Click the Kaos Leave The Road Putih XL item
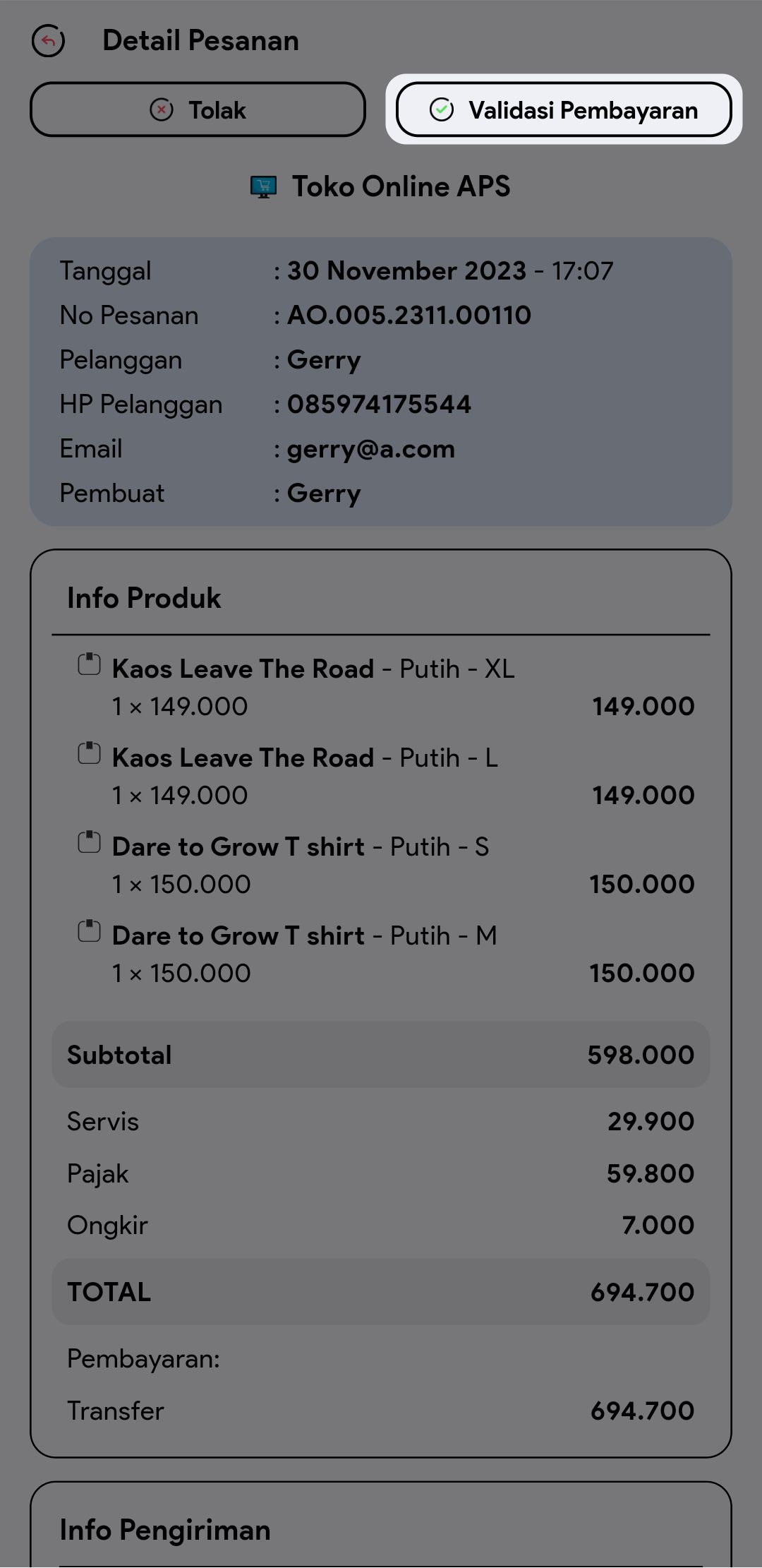 (313, 669)
